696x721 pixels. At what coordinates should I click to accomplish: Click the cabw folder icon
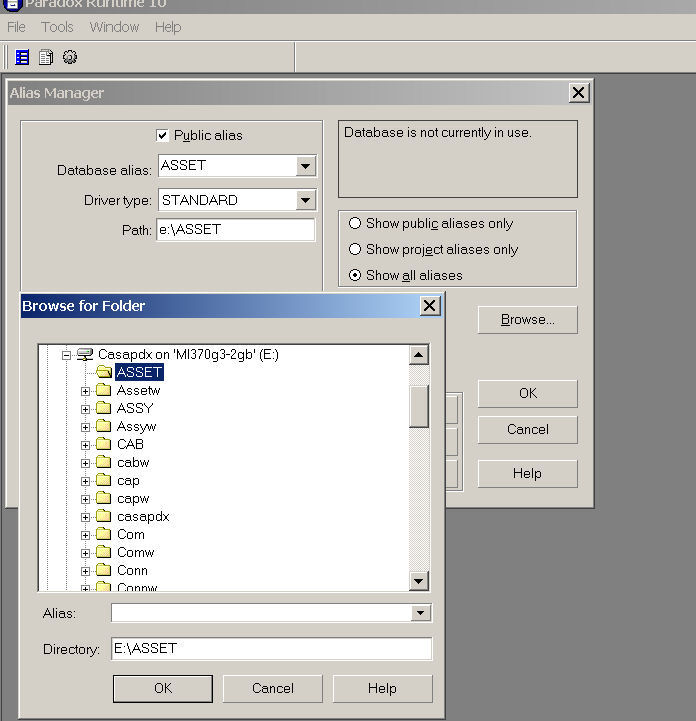click(104, 462)
